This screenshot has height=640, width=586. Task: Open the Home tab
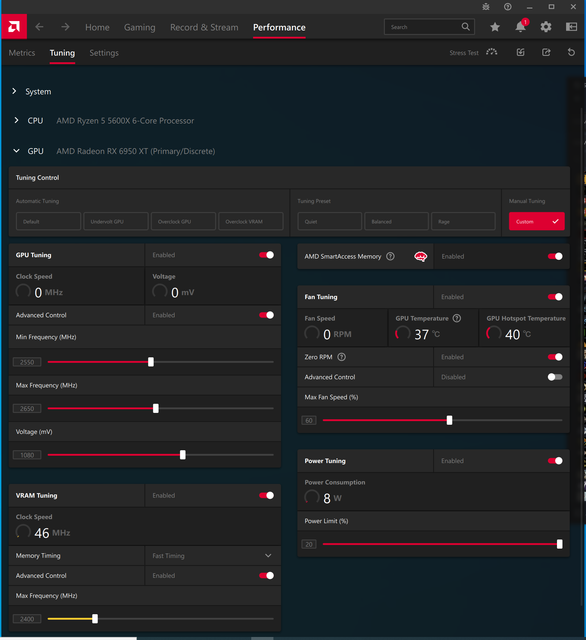97,27
